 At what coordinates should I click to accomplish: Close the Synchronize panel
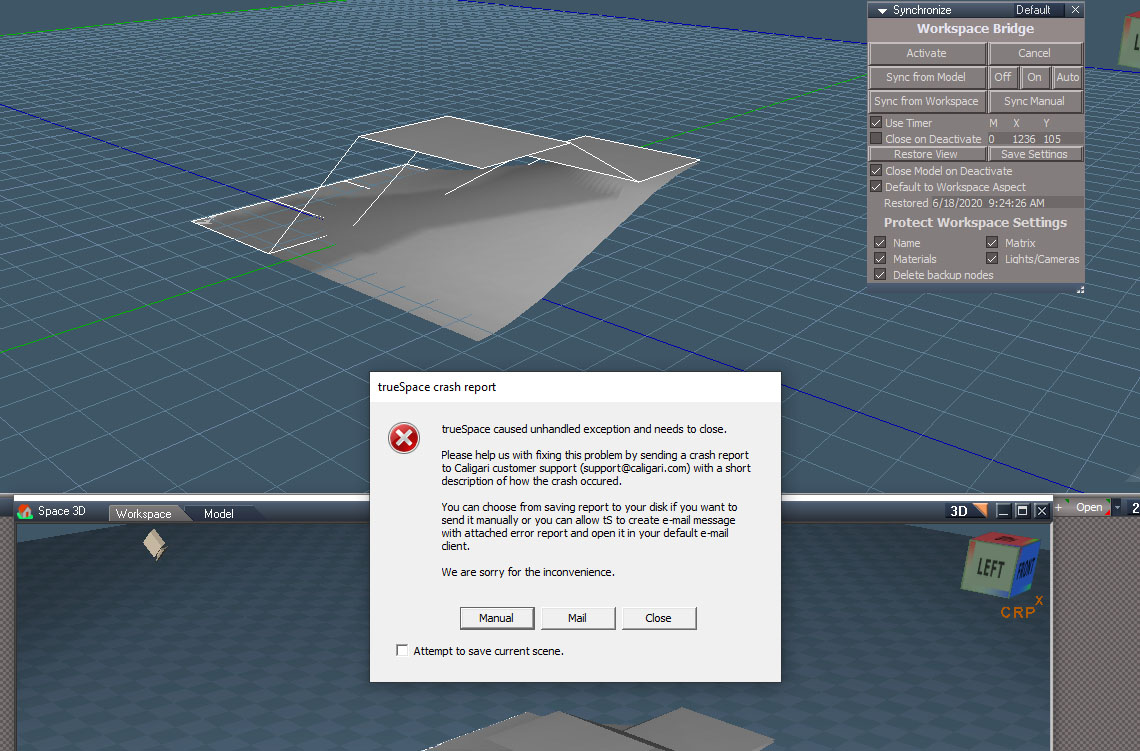pos(1075,10)
